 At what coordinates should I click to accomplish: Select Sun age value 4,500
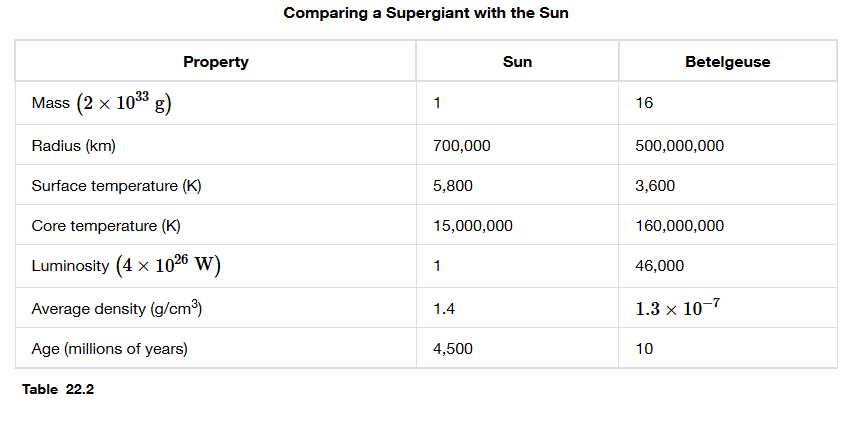[453, 348]
